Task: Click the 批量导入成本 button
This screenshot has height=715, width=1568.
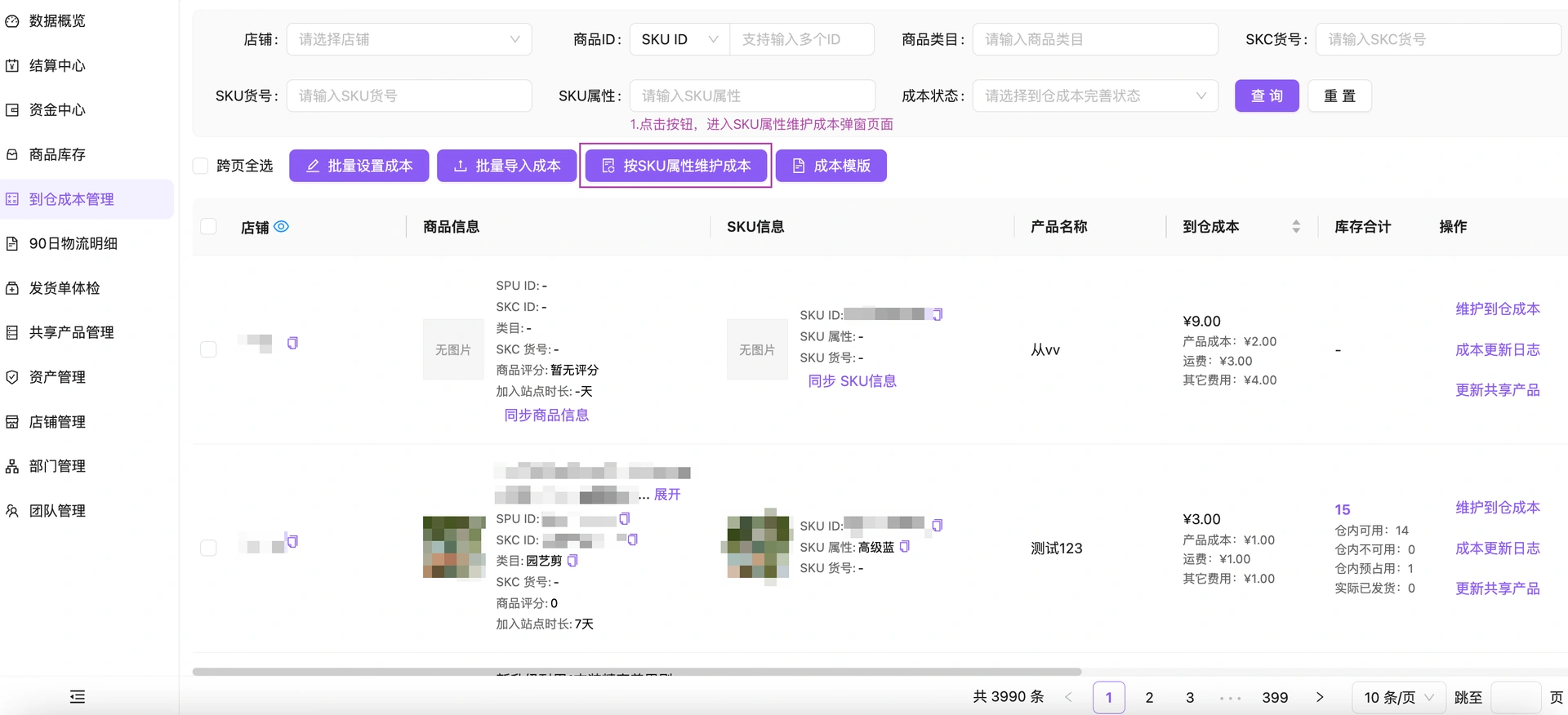Action: 506,166
